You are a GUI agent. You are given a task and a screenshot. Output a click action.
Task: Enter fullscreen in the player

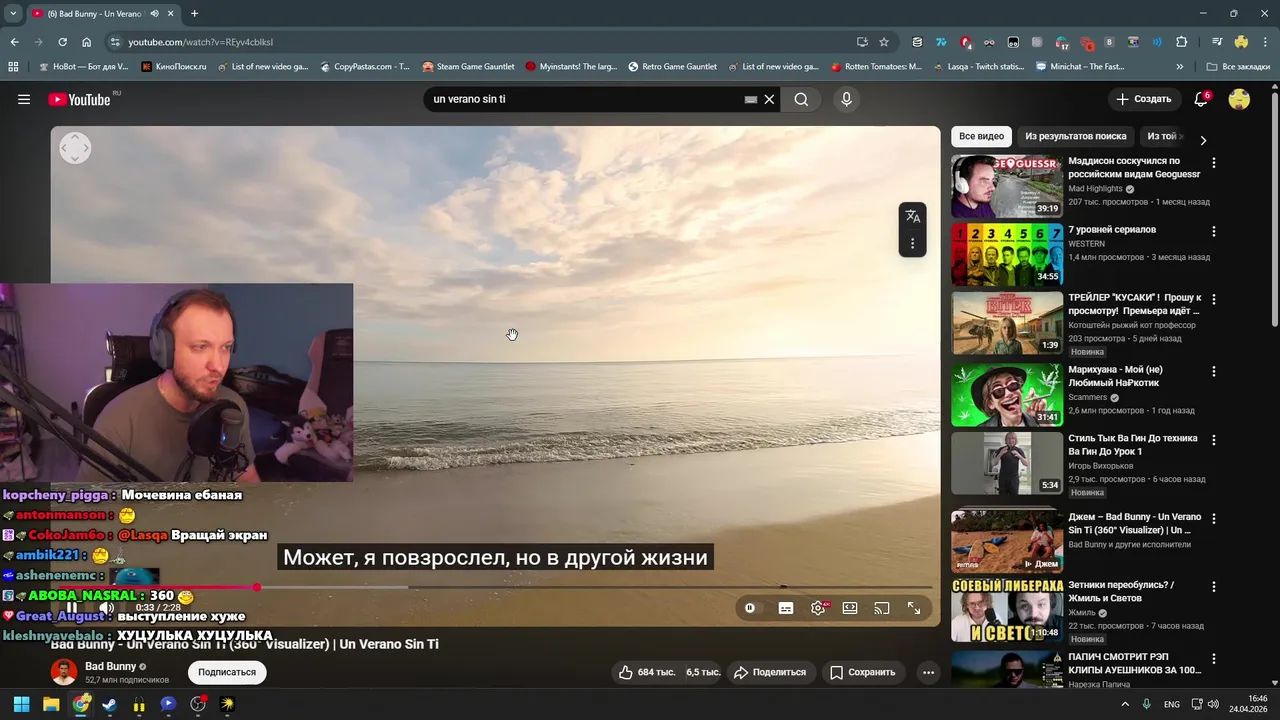(914, 608)
